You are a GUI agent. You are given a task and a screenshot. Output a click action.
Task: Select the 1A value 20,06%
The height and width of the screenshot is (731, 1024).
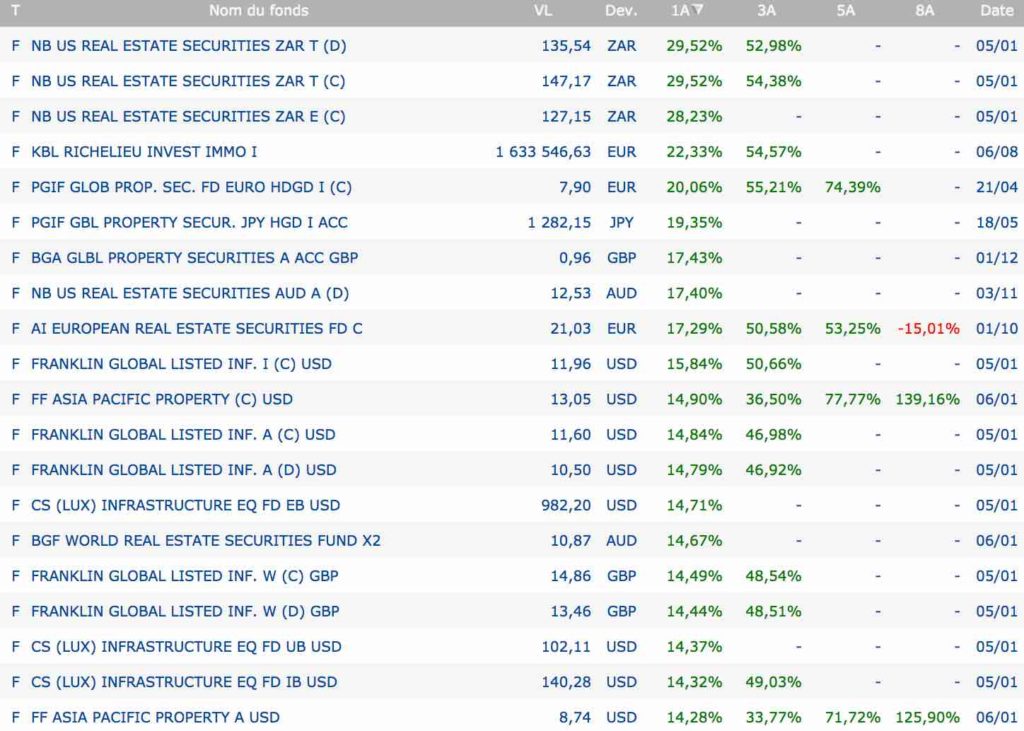coord(695,187)
